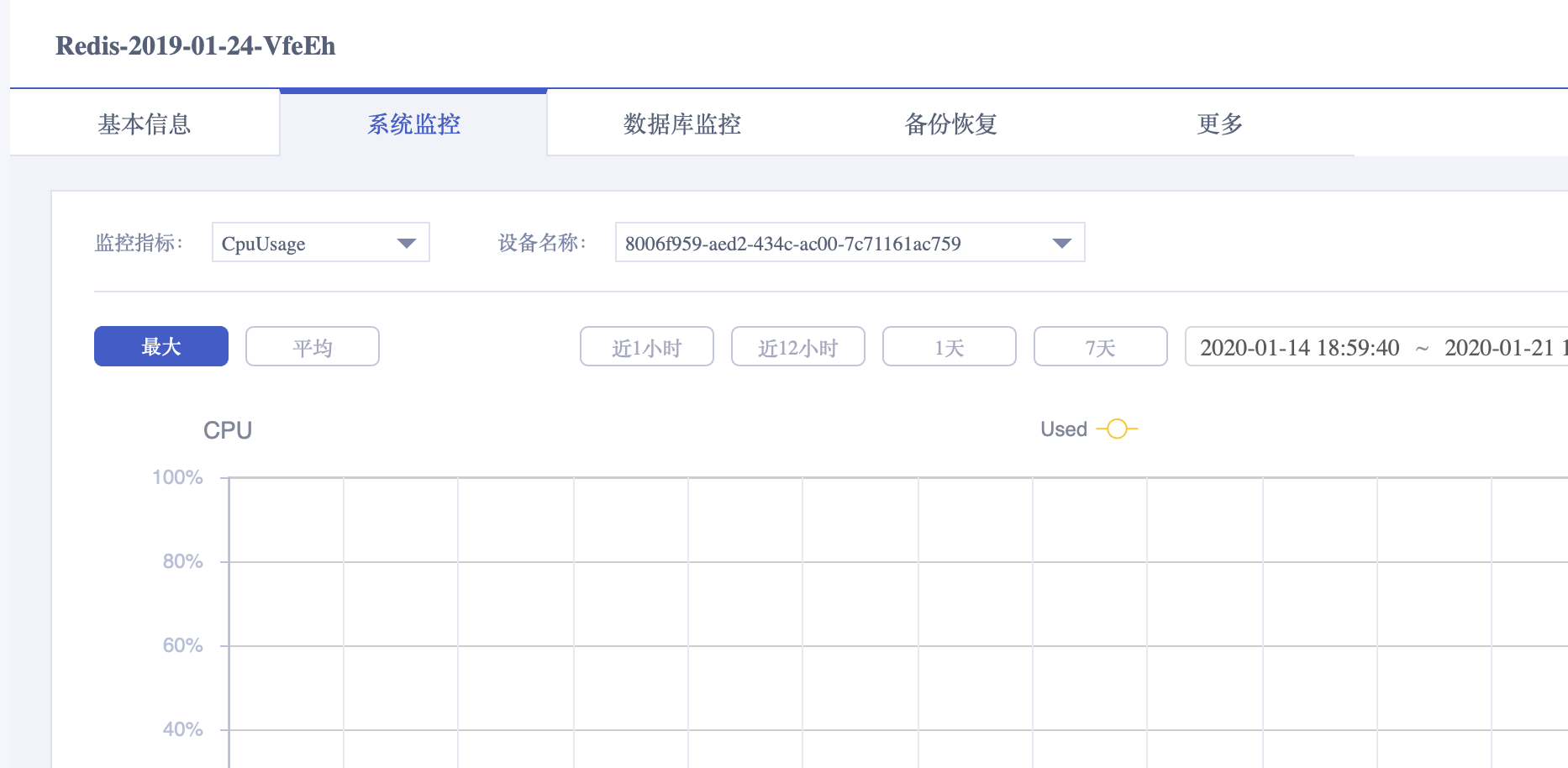
Task: Click the CpuUsage dropdown arrow
Action: [x=407, y=244]
